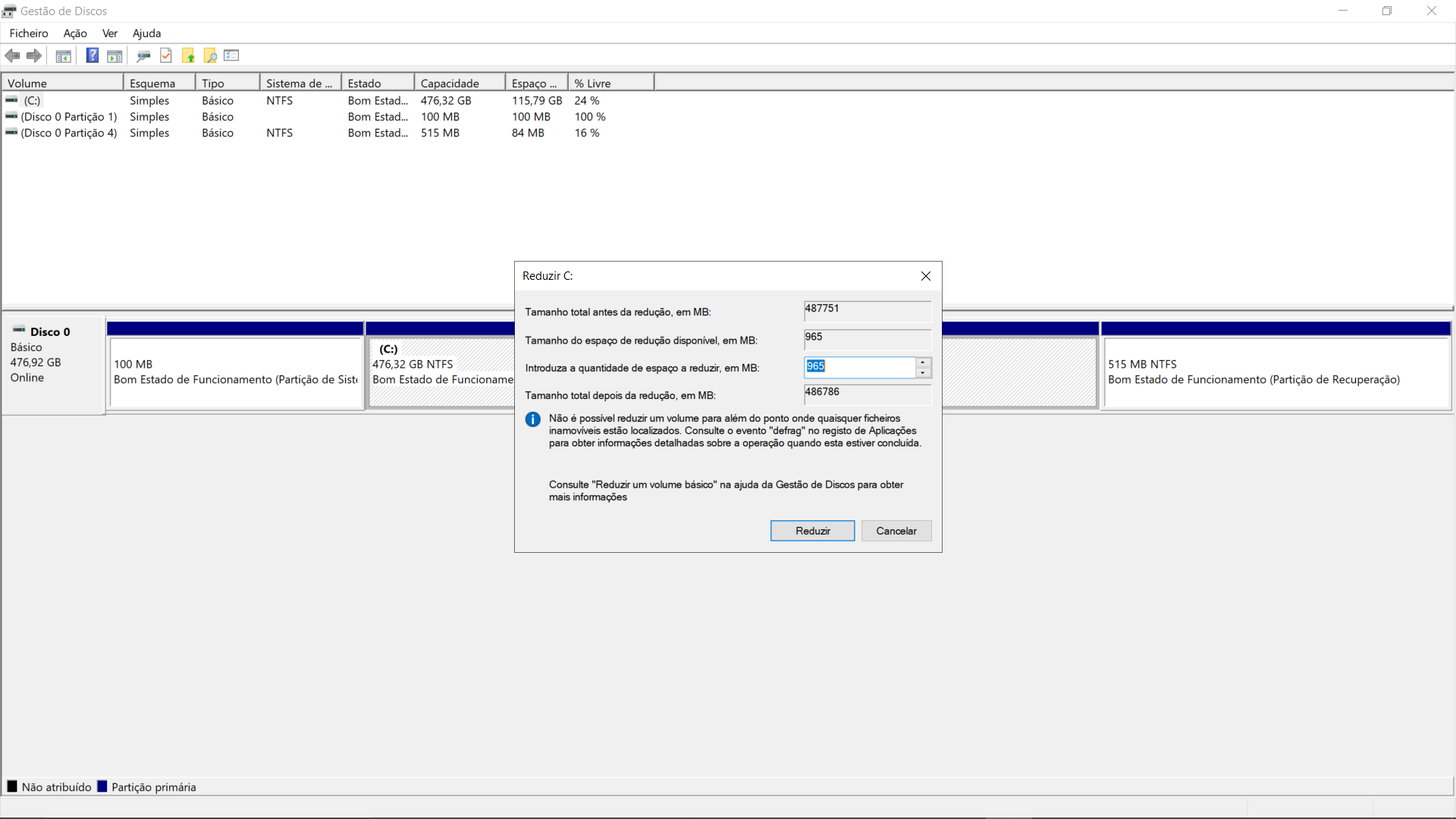Restore down the Gestão de Discos window

pos(1387,11)
